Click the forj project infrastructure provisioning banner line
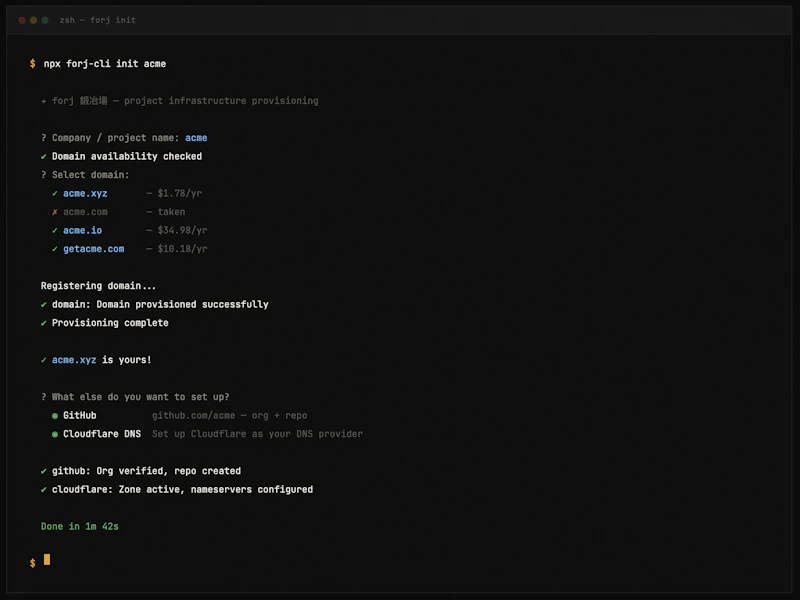800x600 pixels. (x=180, y=101)
